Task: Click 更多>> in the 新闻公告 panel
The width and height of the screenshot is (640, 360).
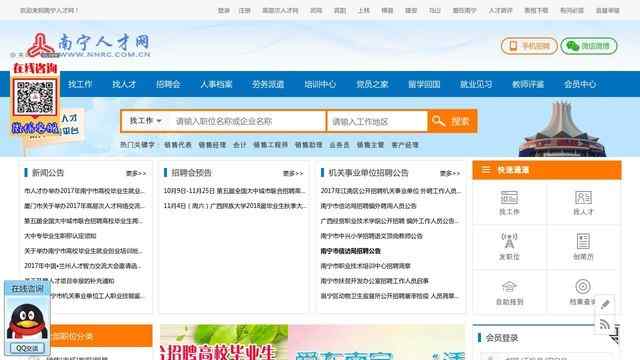Action: coord(136,173)
